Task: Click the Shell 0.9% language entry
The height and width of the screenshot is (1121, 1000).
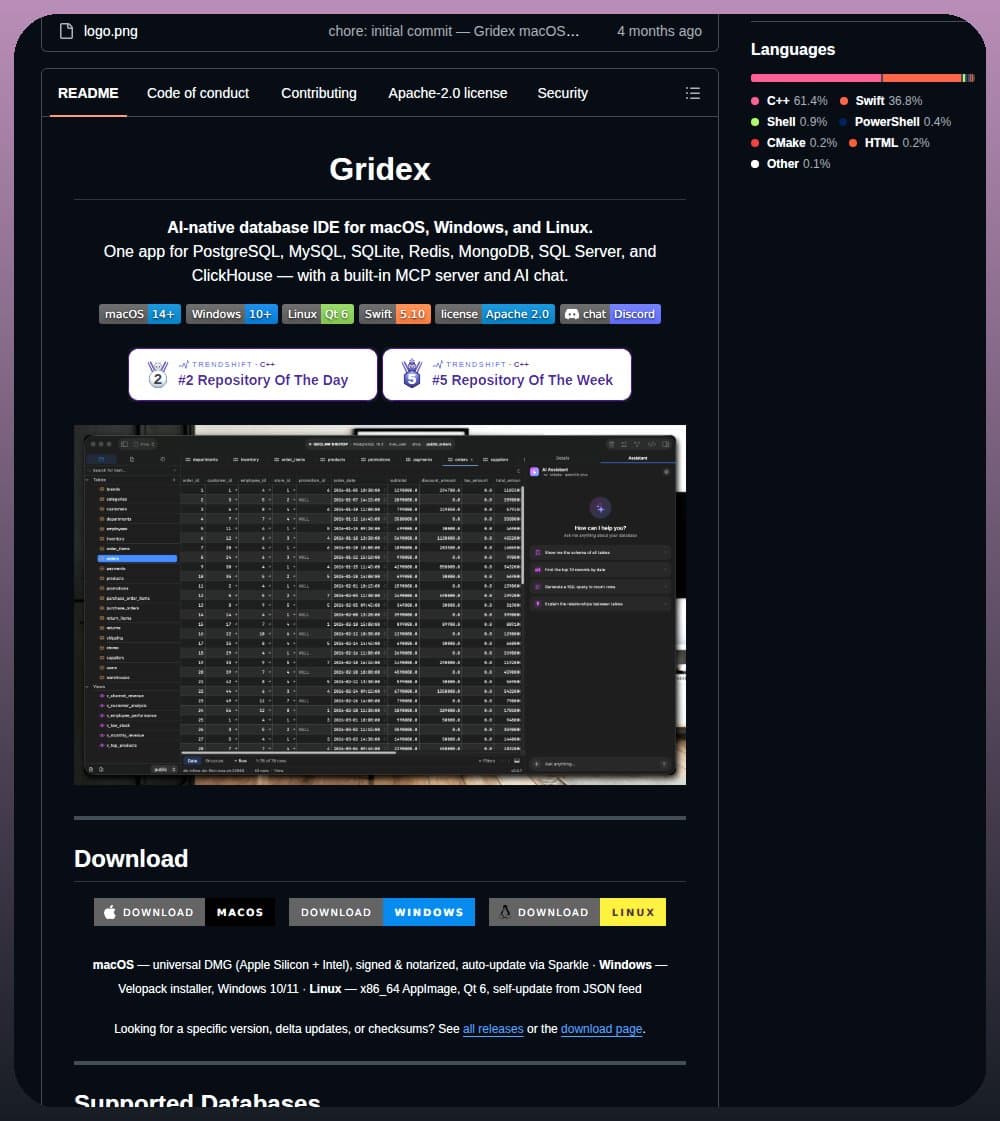Action: click(x=789, y=122)
